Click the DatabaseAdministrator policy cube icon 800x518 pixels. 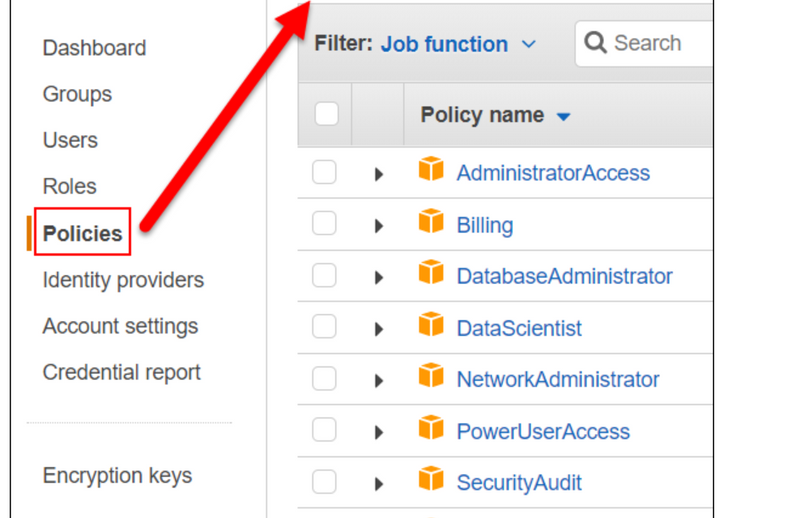pyautogui.click(x=431, y=274)
